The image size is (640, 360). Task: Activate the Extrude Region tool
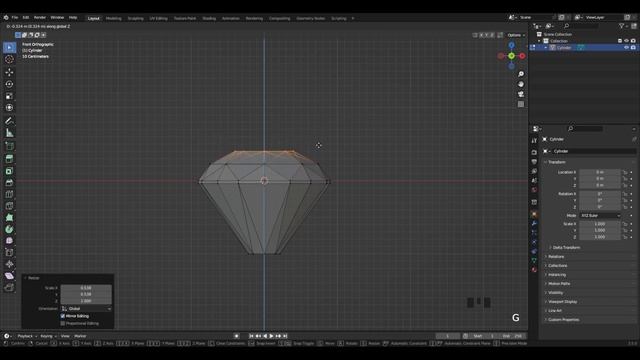[x=9, y=159]
